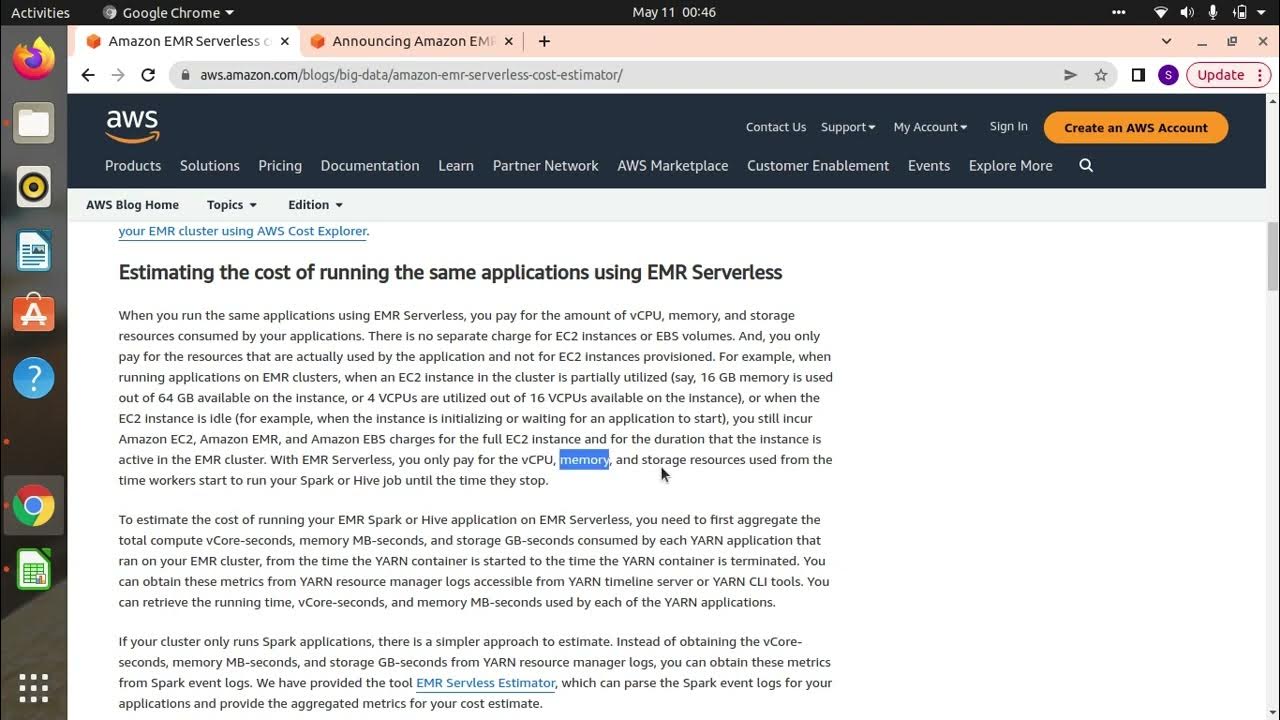Image resolution: width=1280 pixels, height=720 pixels.
Task: Open Files from the dock
Action: click(33, 123)
